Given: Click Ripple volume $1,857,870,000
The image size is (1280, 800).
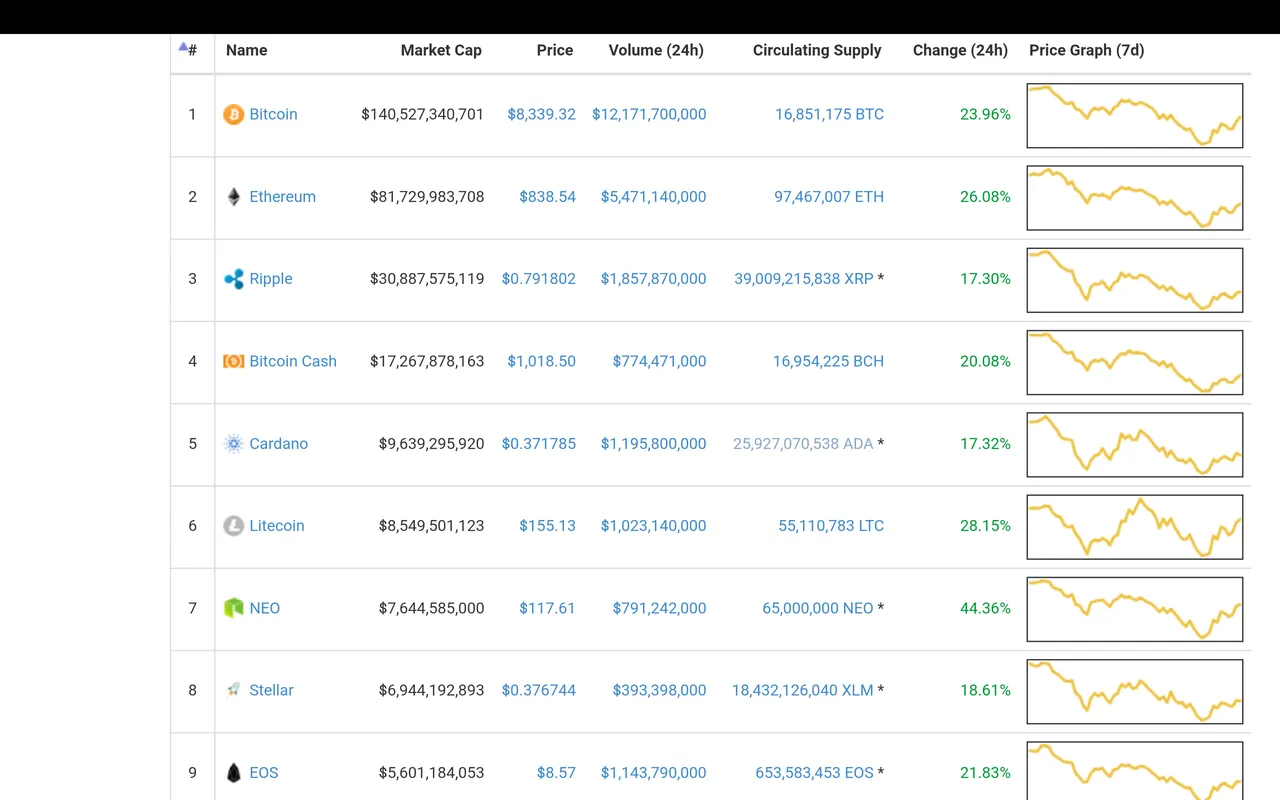Looking at the screenshot, I should click(x=653, y=279).
